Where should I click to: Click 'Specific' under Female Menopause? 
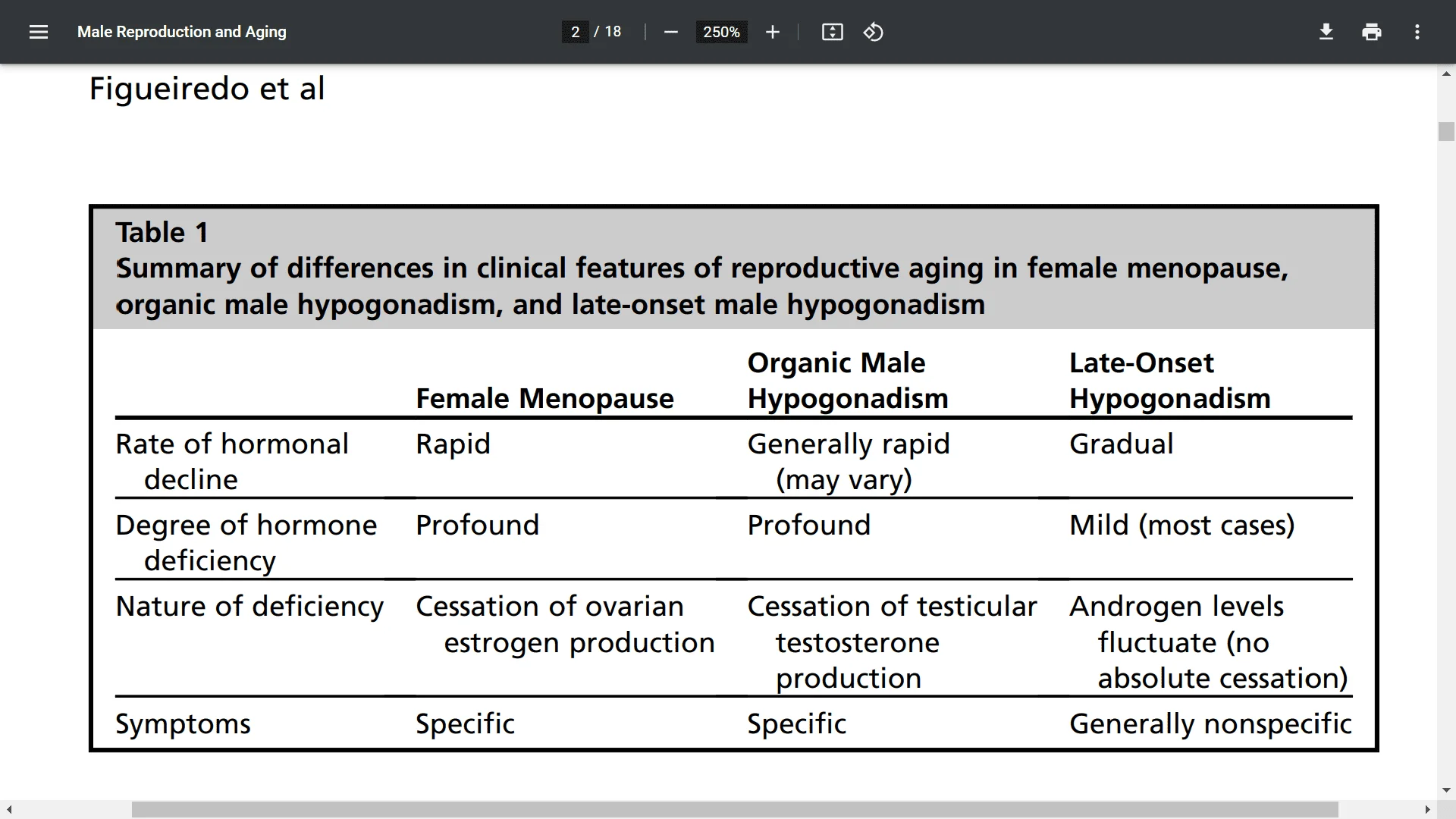465,724
